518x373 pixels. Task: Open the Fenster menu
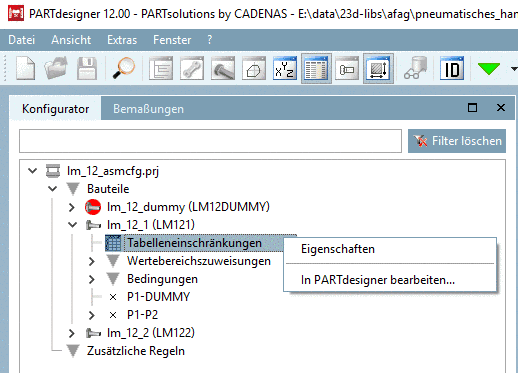tap(172, 40)
